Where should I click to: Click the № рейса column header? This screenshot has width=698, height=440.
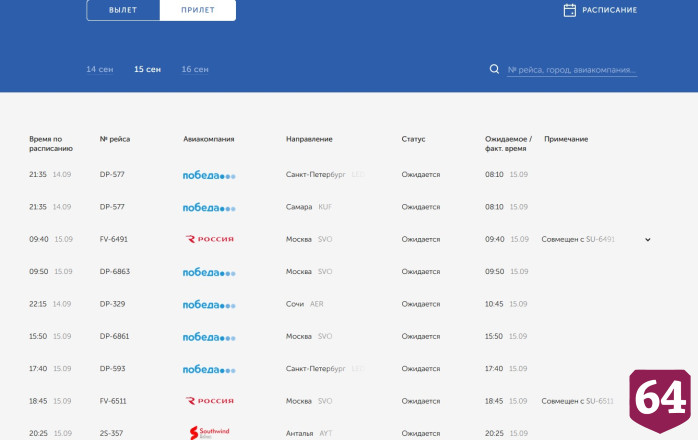tap(115, 139)
